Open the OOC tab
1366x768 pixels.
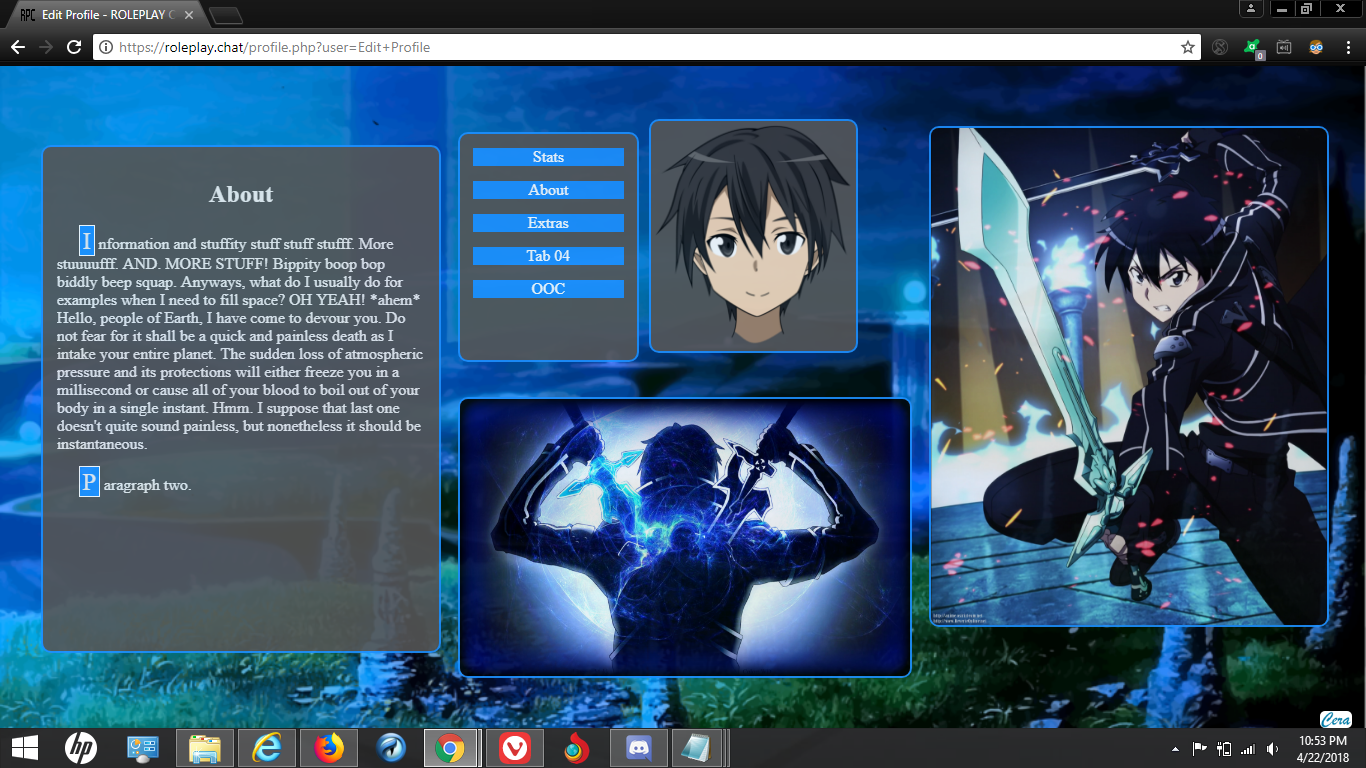(548, 289)
